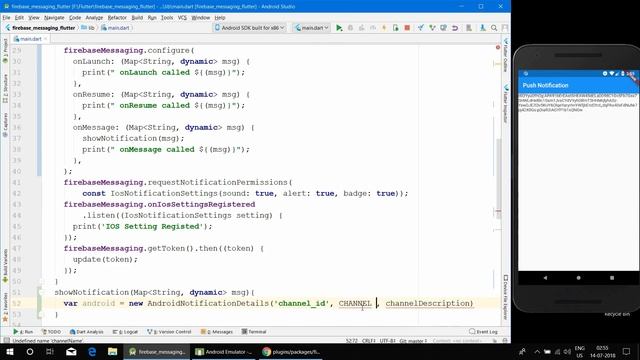This screenshot has height=360, width=640.
Task: Open the Help menu
Action: (x=220, y=18)
